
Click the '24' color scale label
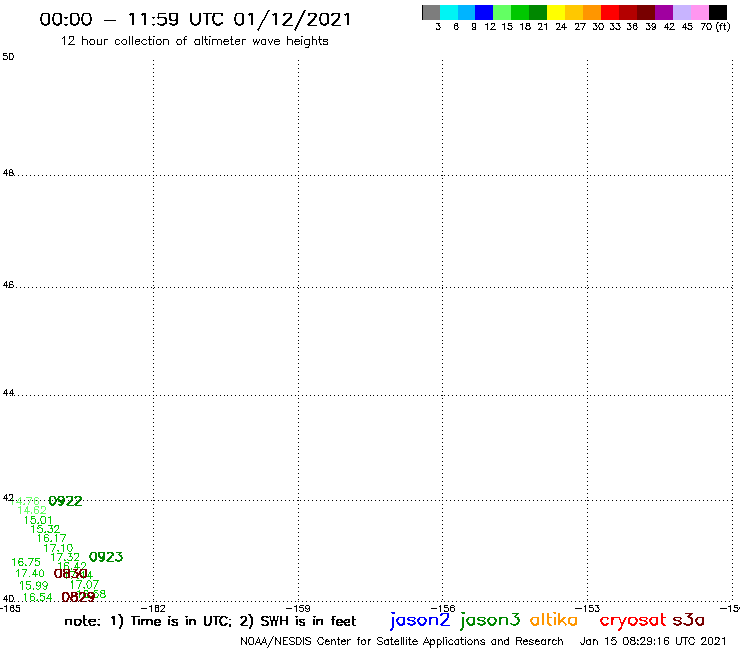point(561,27)
